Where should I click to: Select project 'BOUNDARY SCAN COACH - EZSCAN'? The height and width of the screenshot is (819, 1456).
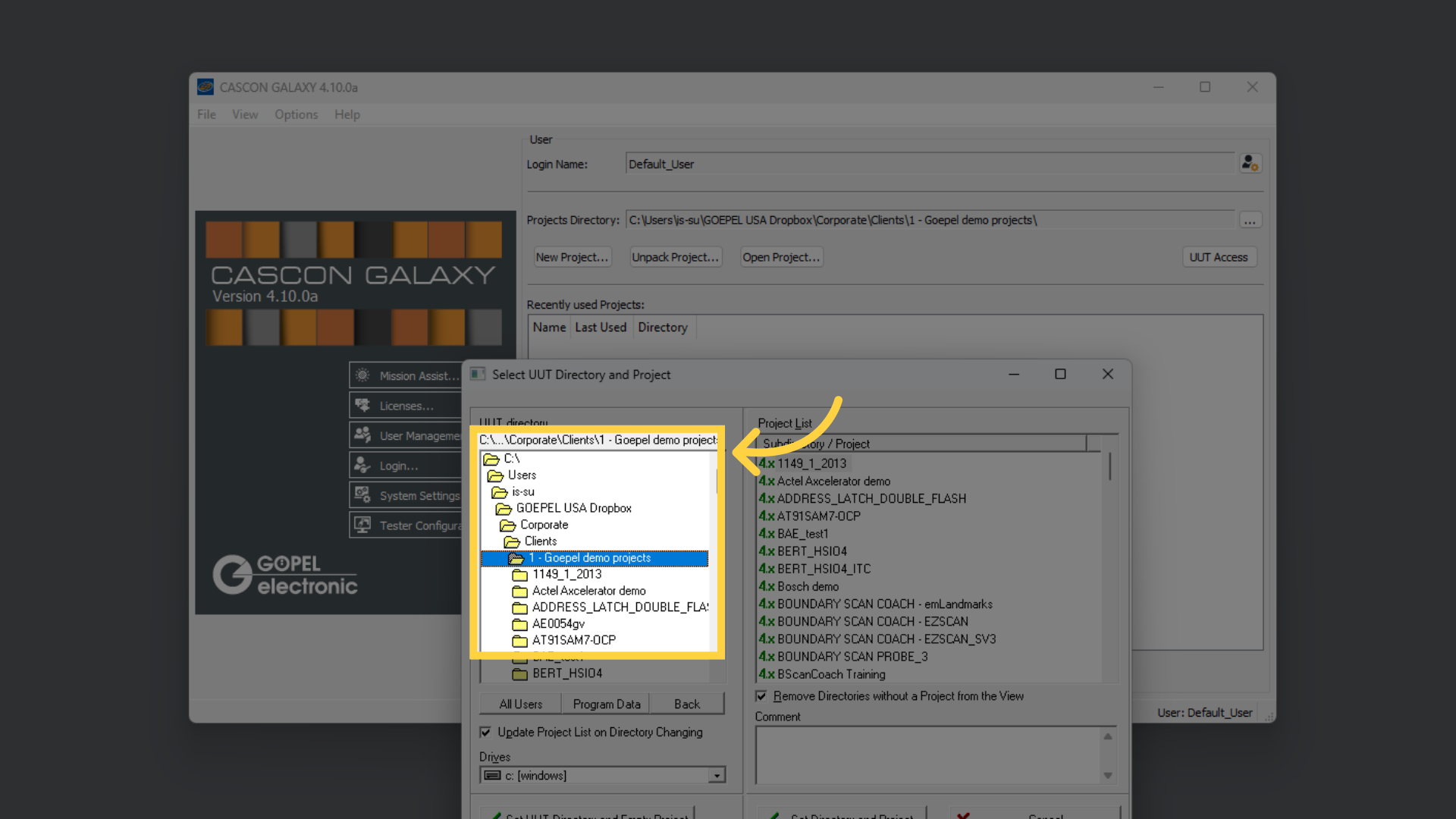point(872,621)
